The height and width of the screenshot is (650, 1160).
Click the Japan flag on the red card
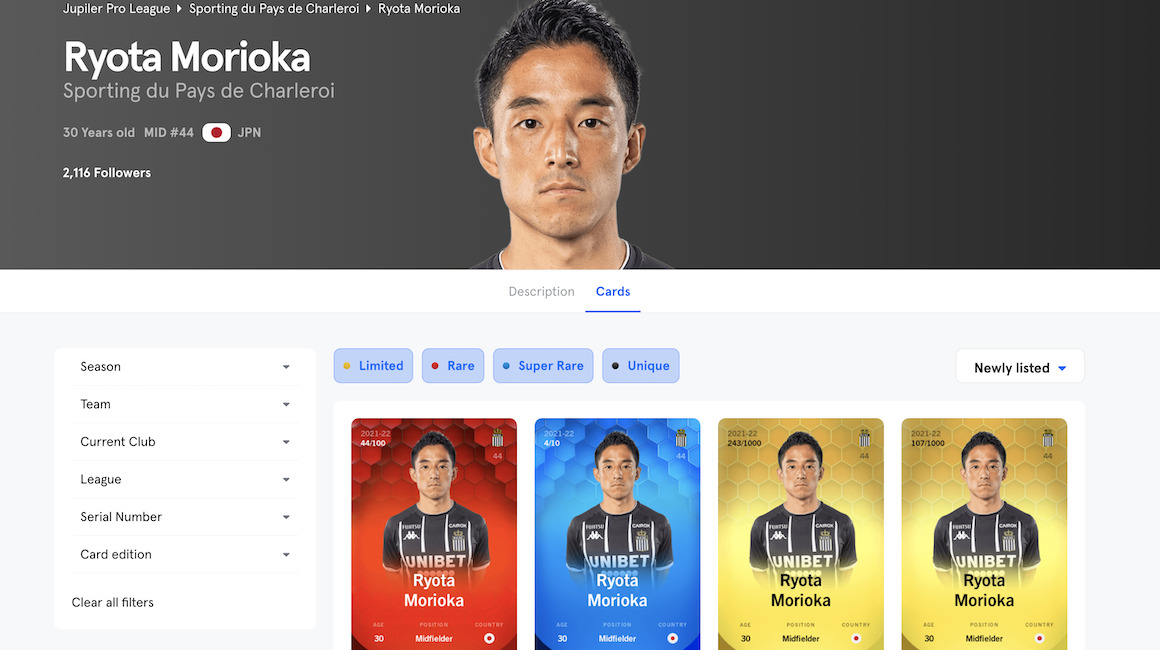pyautogui.click(x=489, y=638)
